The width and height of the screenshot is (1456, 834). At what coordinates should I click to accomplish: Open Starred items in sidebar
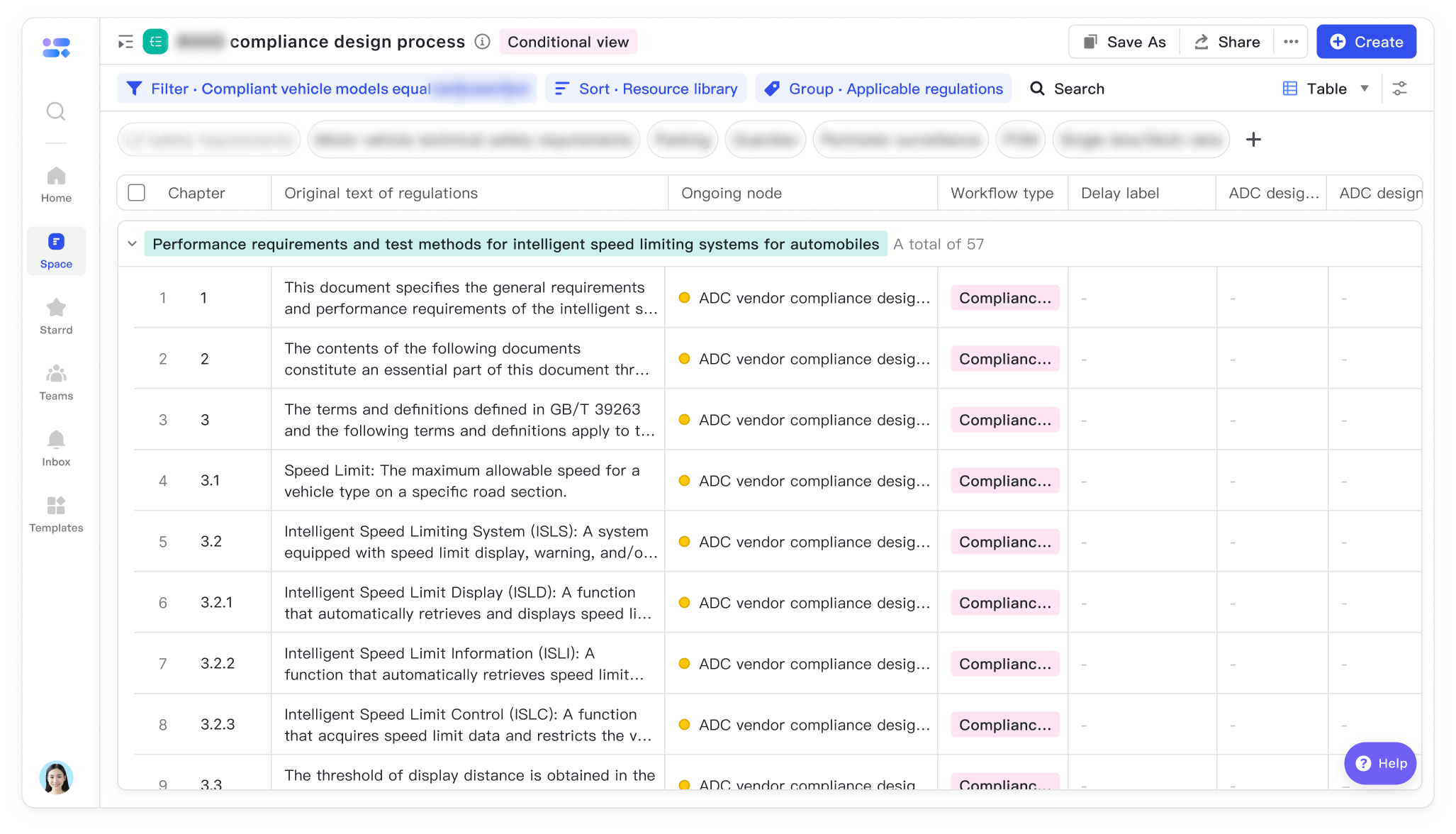tap(56, 316)
